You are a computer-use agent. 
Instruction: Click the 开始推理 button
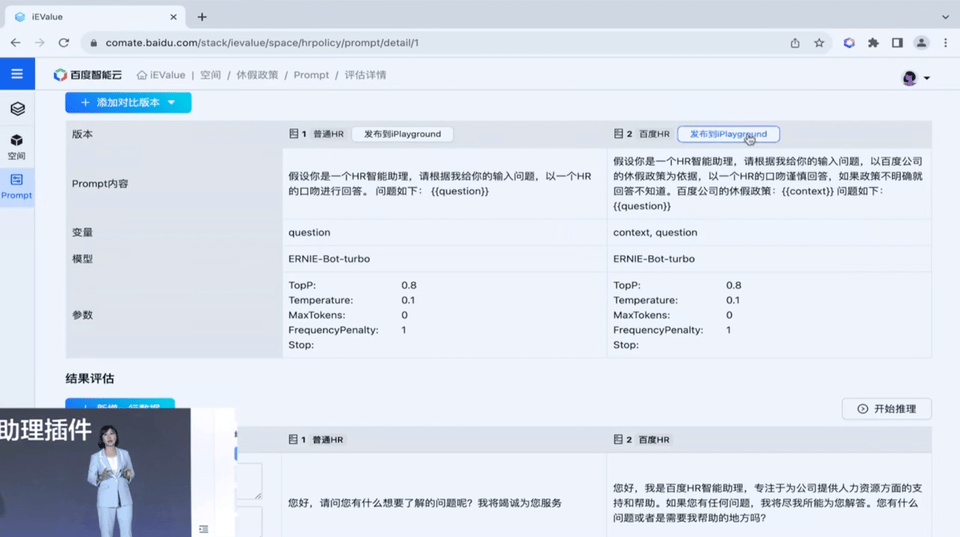tap(887, 409)
